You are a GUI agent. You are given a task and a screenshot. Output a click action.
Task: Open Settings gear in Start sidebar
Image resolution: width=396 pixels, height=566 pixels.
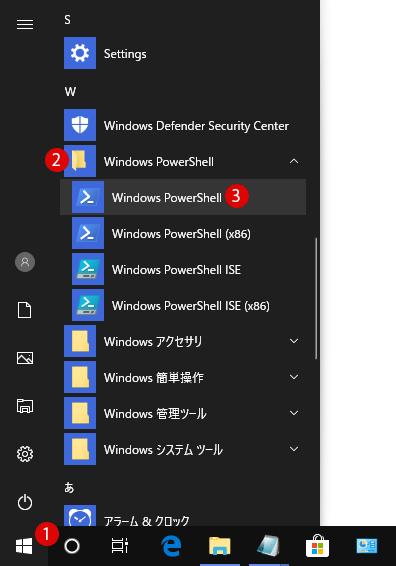(25, 454)
